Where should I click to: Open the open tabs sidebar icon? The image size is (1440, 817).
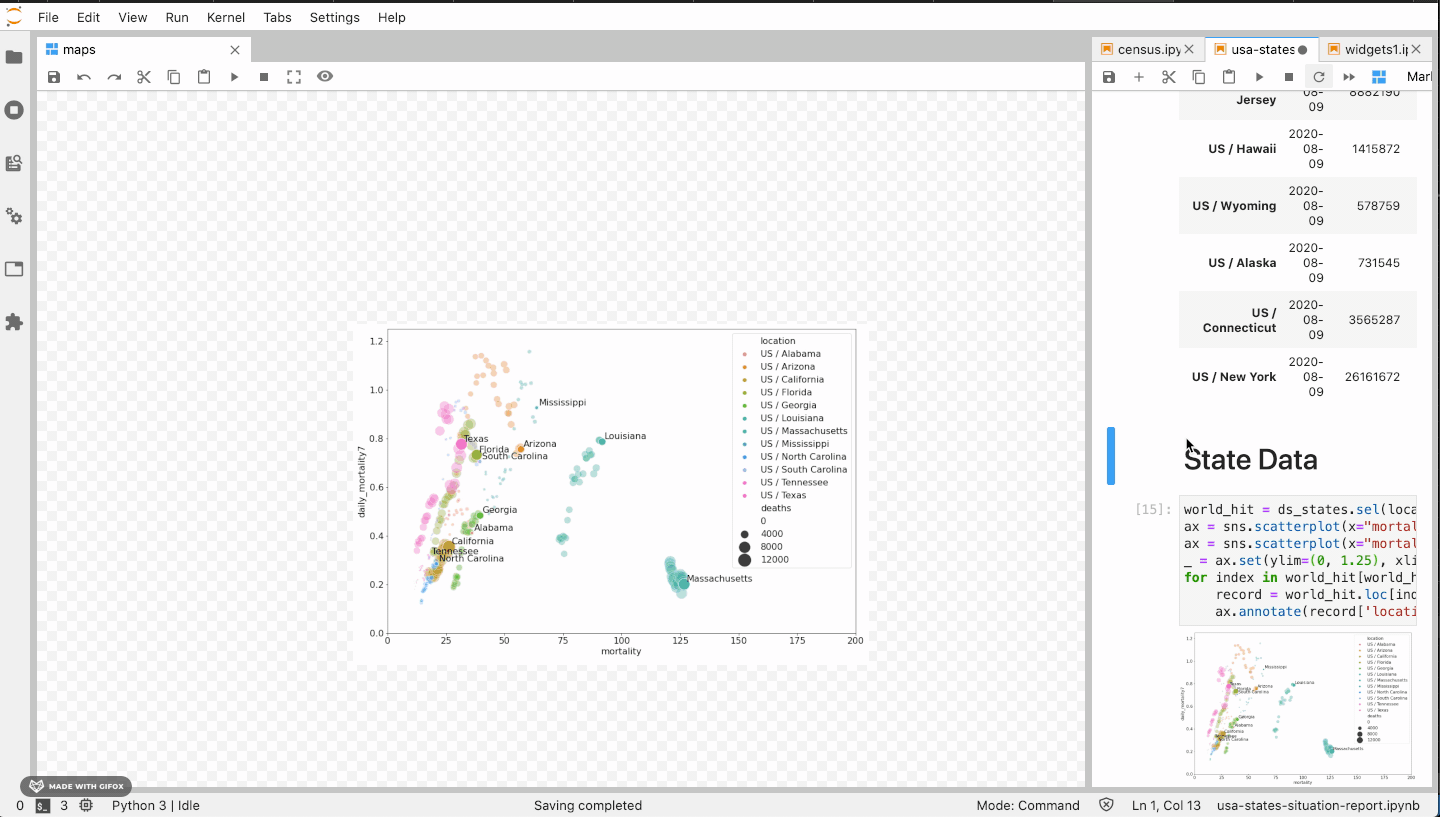point(14,269)
